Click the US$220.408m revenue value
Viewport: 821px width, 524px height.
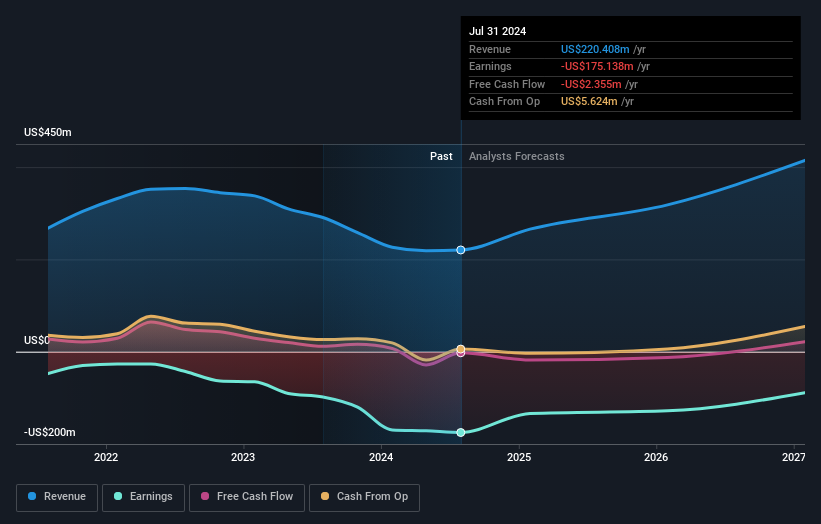pyautogui.click(x=595, y=49)
